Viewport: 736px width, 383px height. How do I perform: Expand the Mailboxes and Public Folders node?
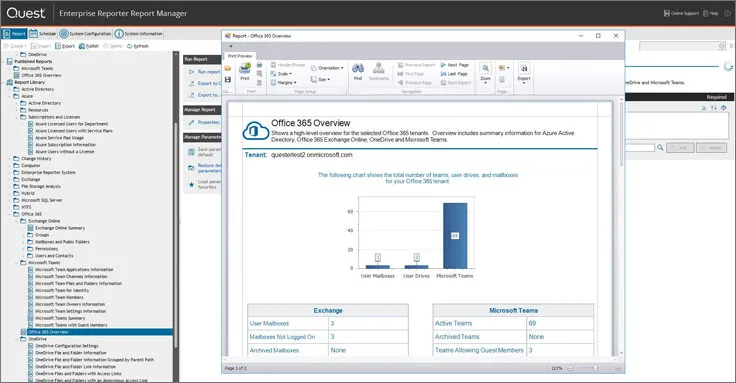(24, 242)
